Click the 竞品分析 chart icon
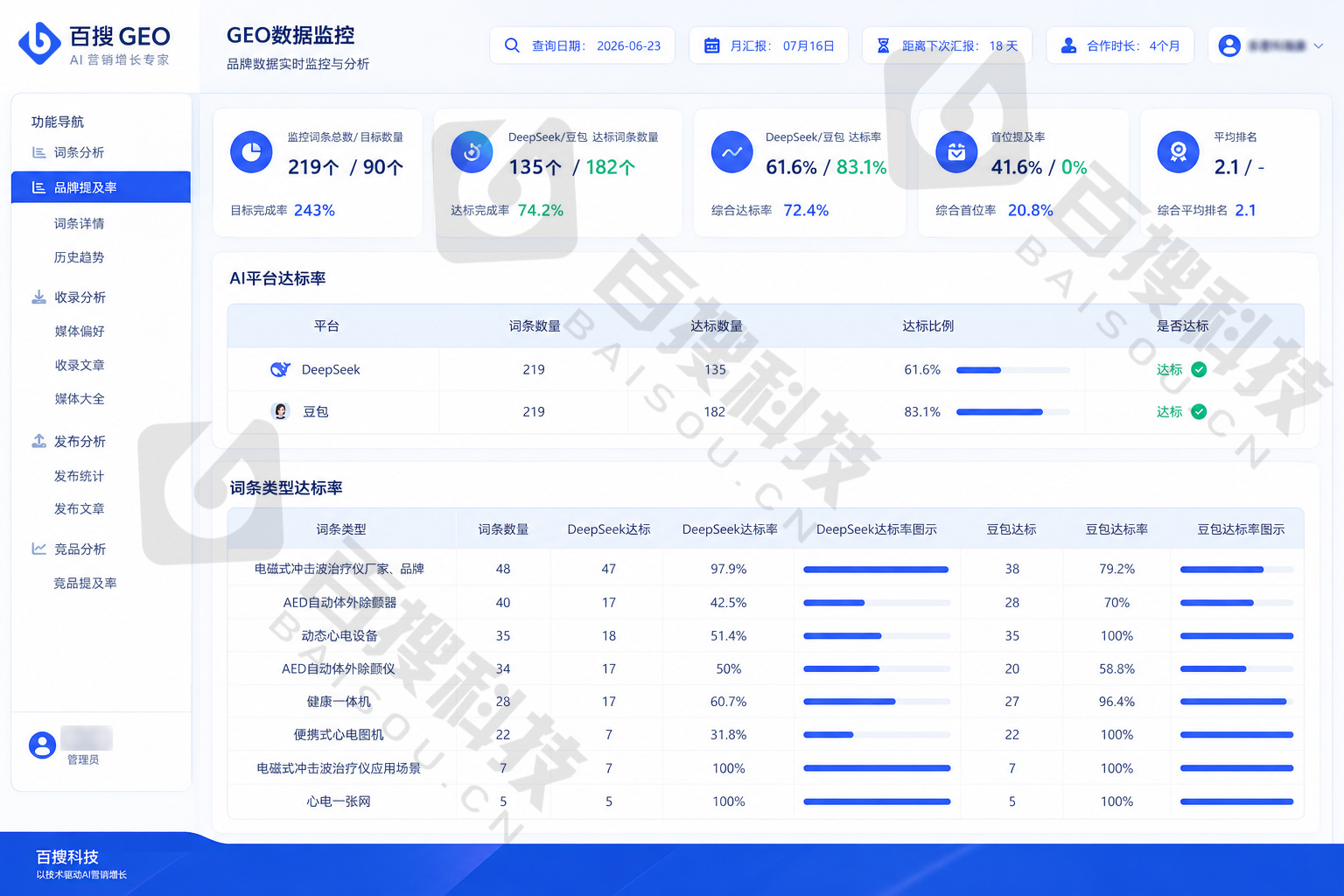This screenshot has width=1344, height=896. pos(38,549)
